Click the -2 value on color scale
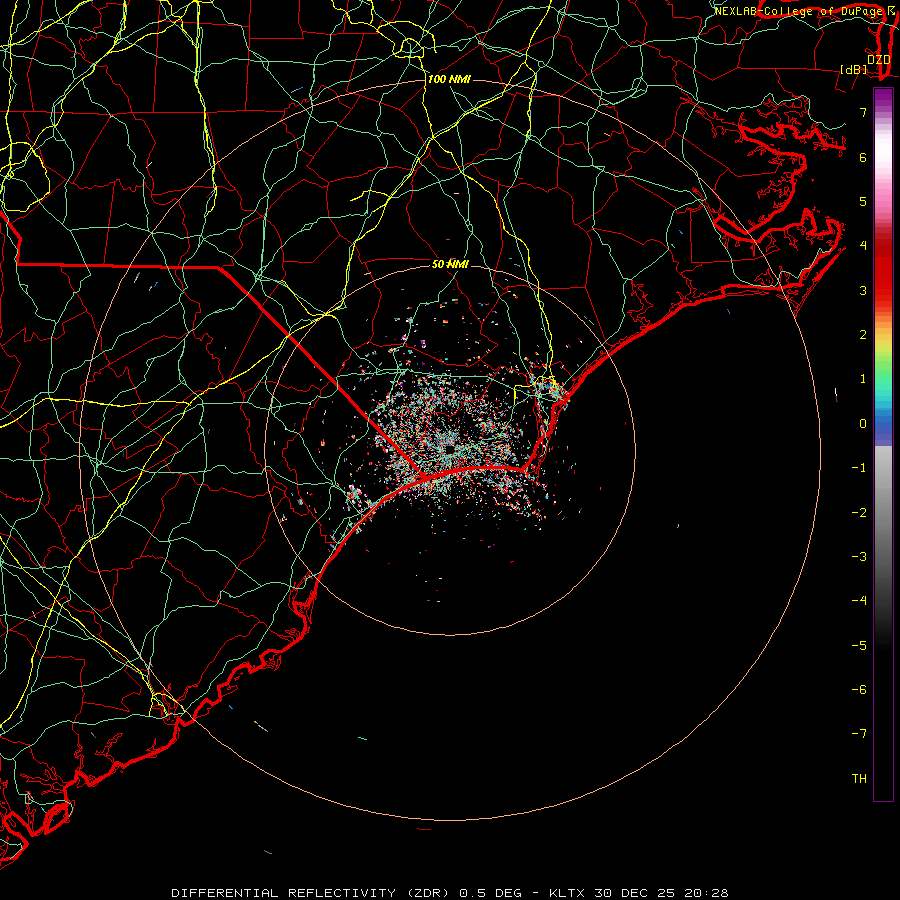 (859, 513)
